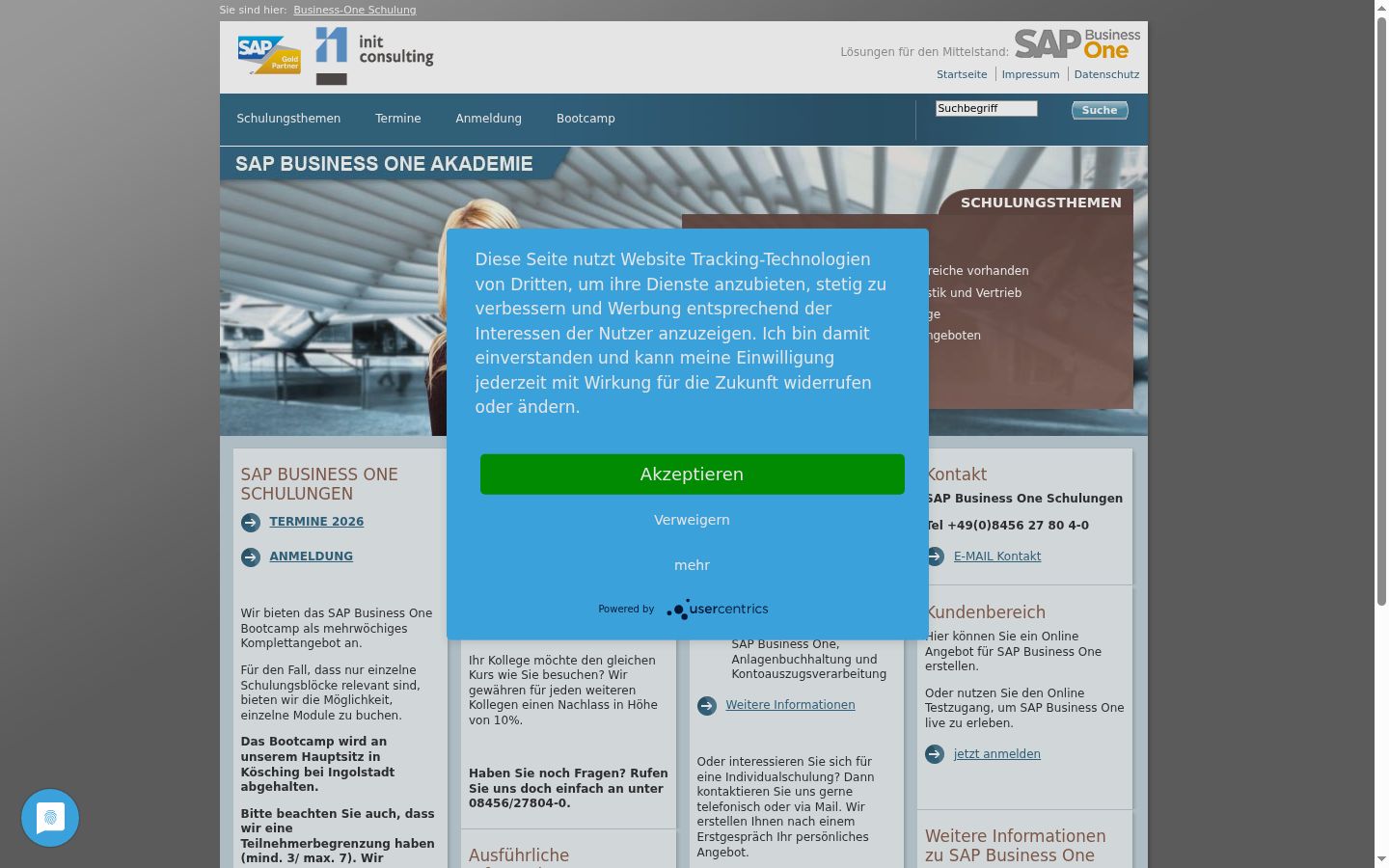Open the E-MAIL Kontakt link

pyautogui.click(x=996, y=556)
